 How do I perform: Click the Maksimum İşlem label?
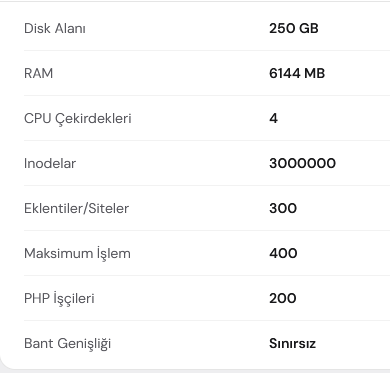click(x=77, y=253)
